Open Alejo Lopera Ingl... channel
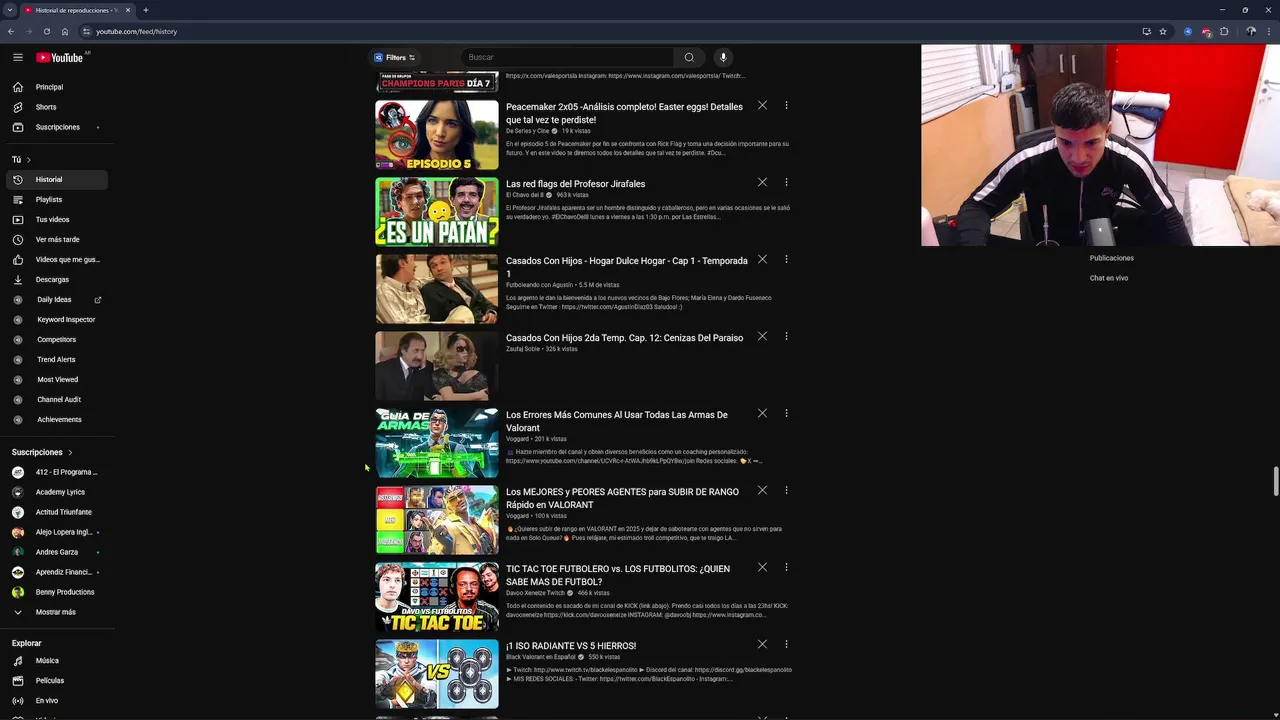 (57, 532)
